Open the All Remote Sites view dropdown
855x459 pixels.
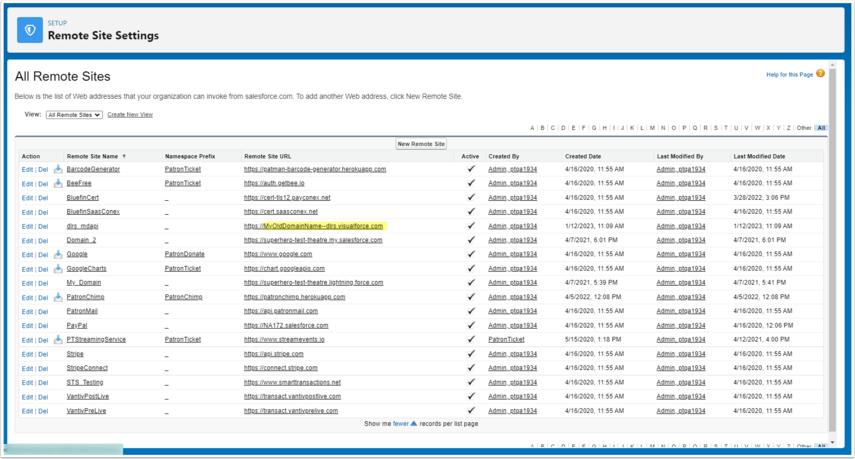pyautogui.click(x=74, y=114)
